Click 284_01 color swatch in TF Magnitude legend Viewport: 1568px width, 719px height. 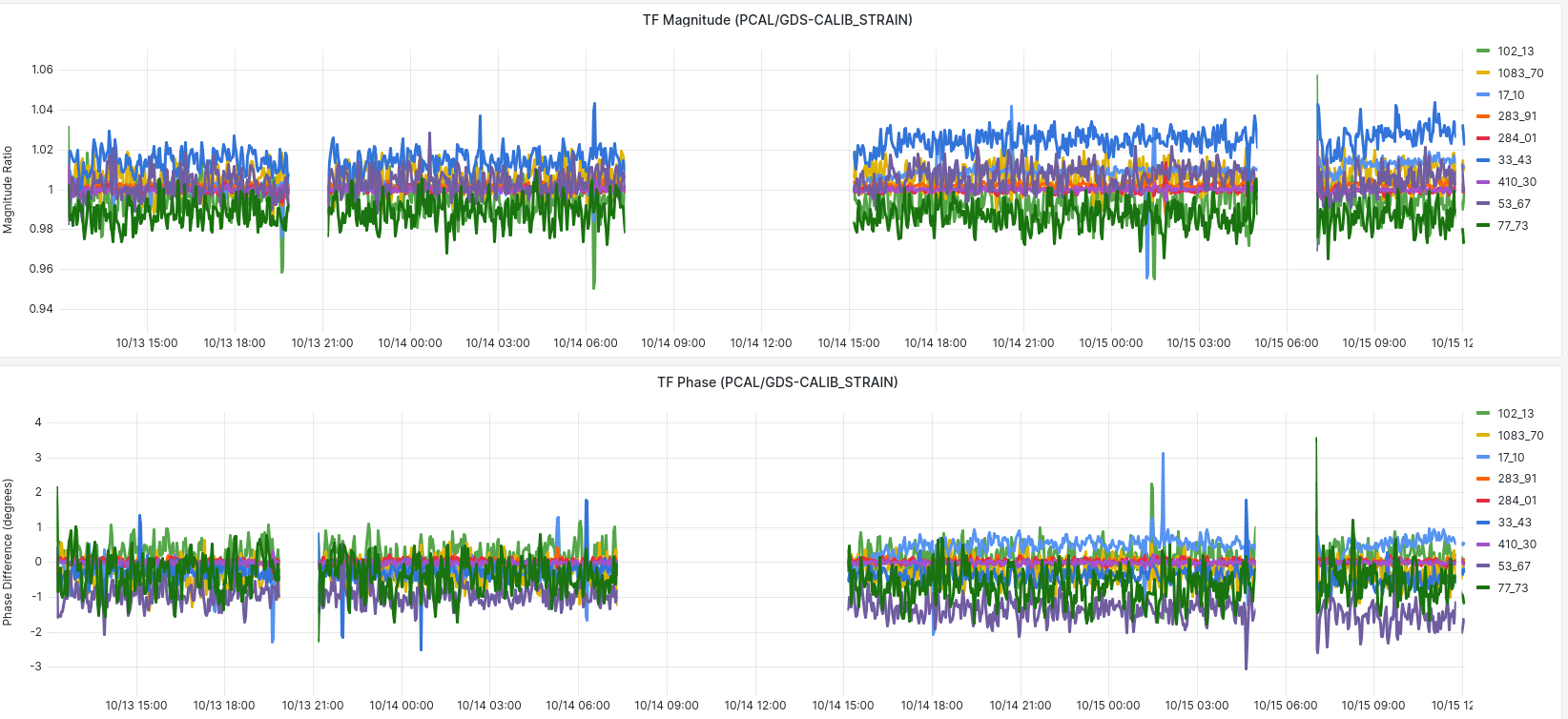[1483, 138]
